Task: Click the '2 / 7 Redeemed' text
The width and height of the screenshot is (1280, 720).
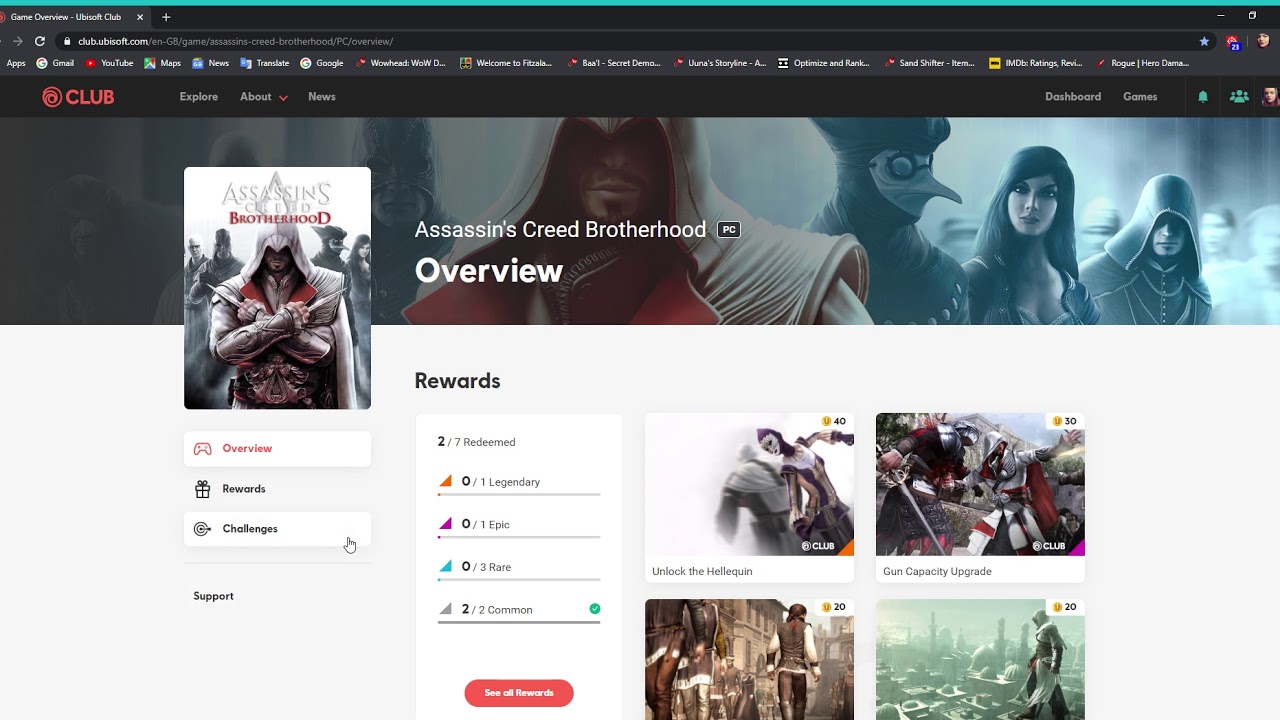Action: tap(476, 442)
